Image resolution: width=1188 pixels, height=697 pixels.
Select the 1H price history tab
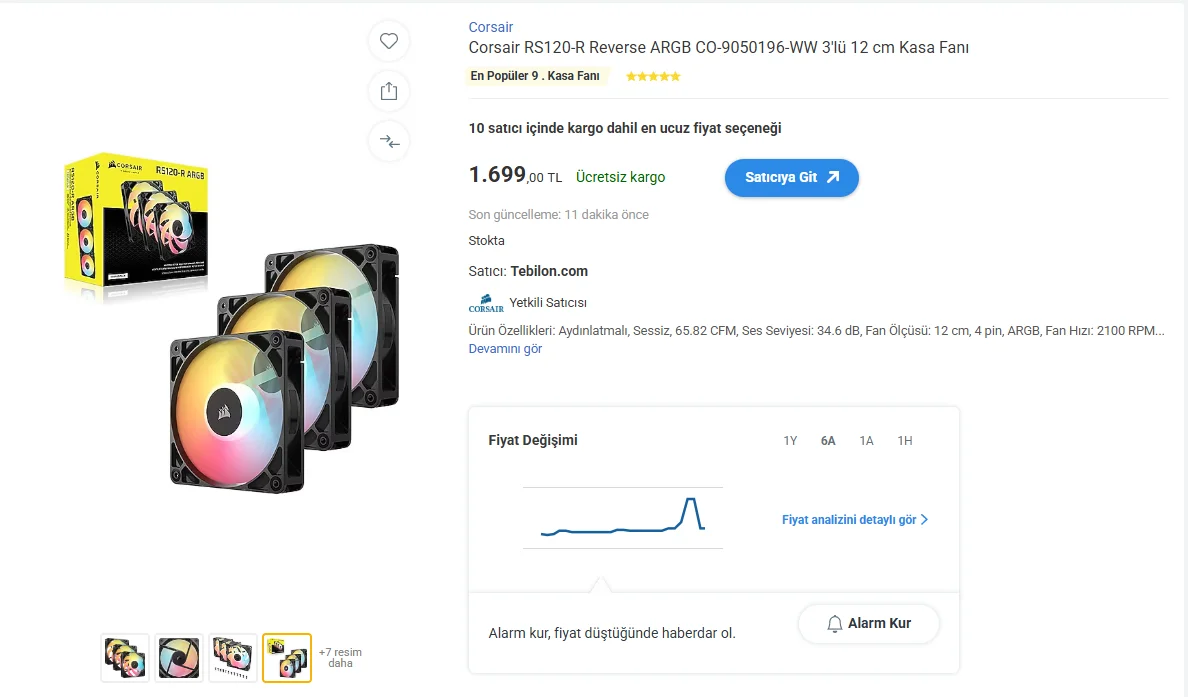[x=905, y=441]
